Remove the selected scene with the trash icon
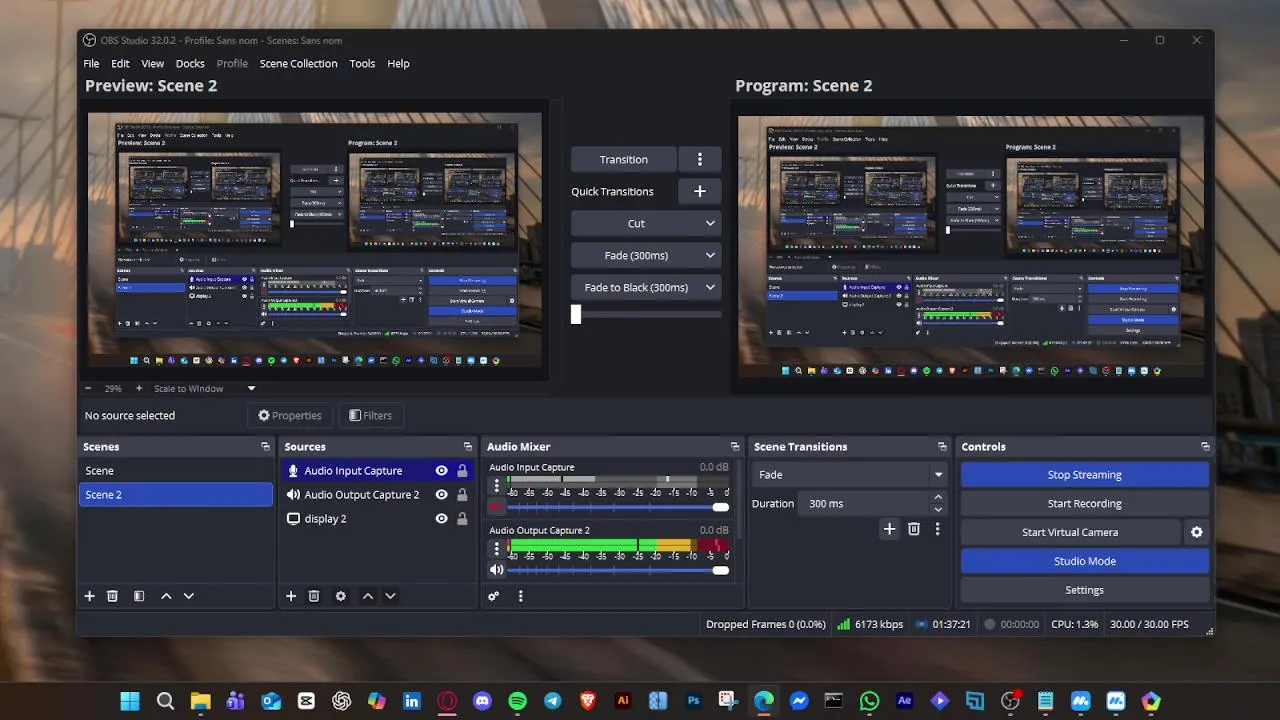 (112, 596)
